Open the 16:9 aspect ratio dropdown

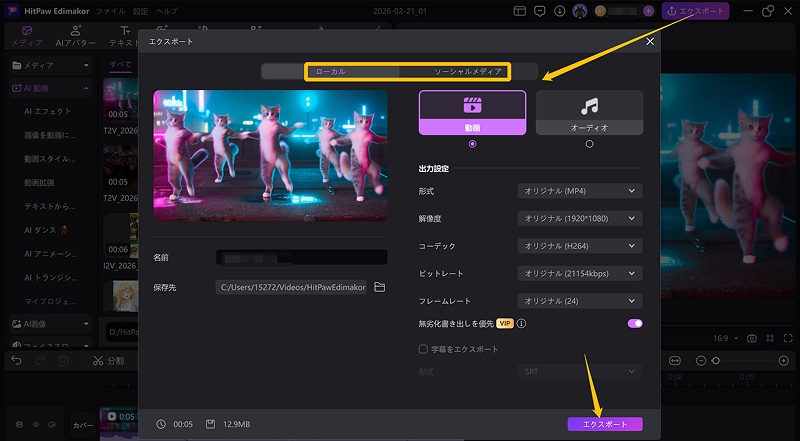728,338
